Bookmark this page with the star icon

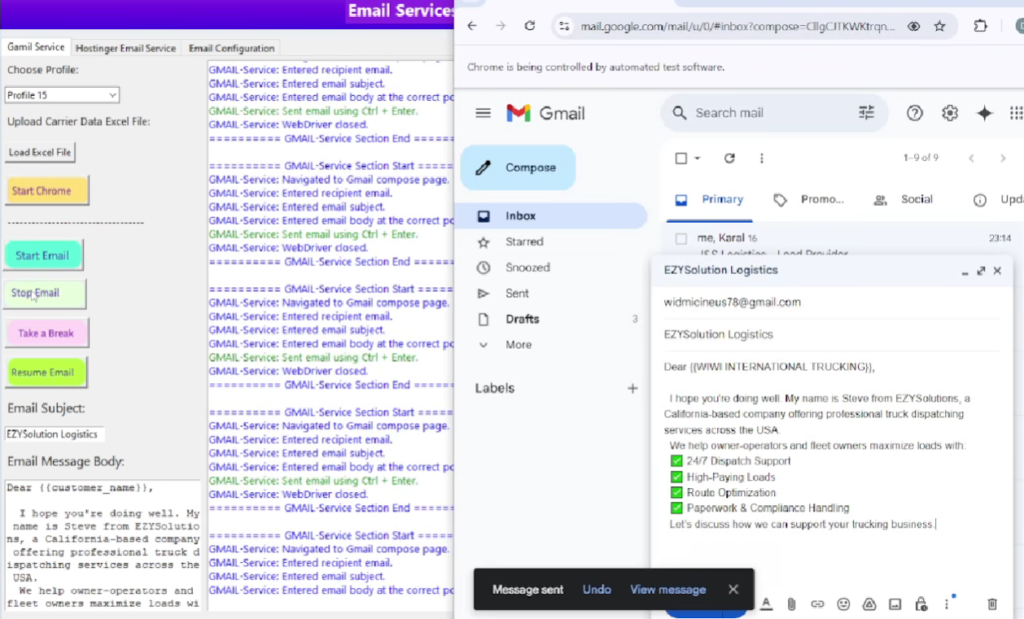pyautogui.click(x=940, y=26)
